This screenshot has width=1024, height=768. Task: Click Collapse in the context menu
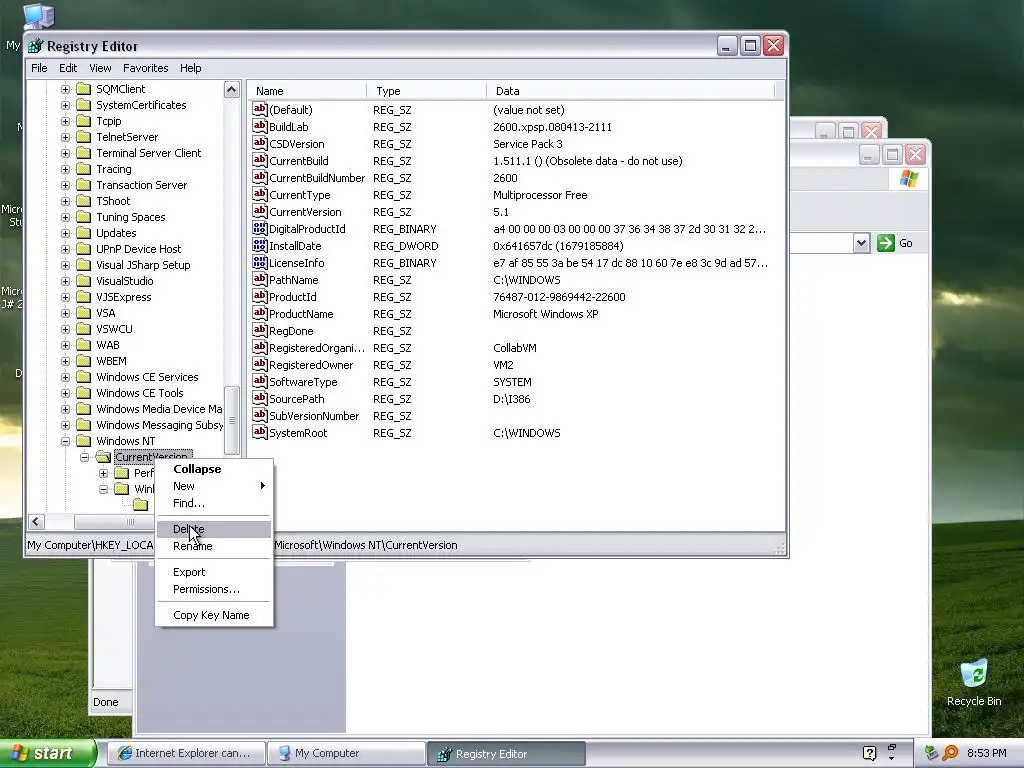[214, 469]
